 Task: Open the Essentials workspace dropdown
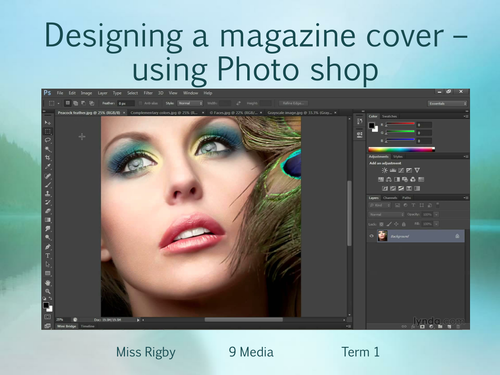tap(447, 104)
